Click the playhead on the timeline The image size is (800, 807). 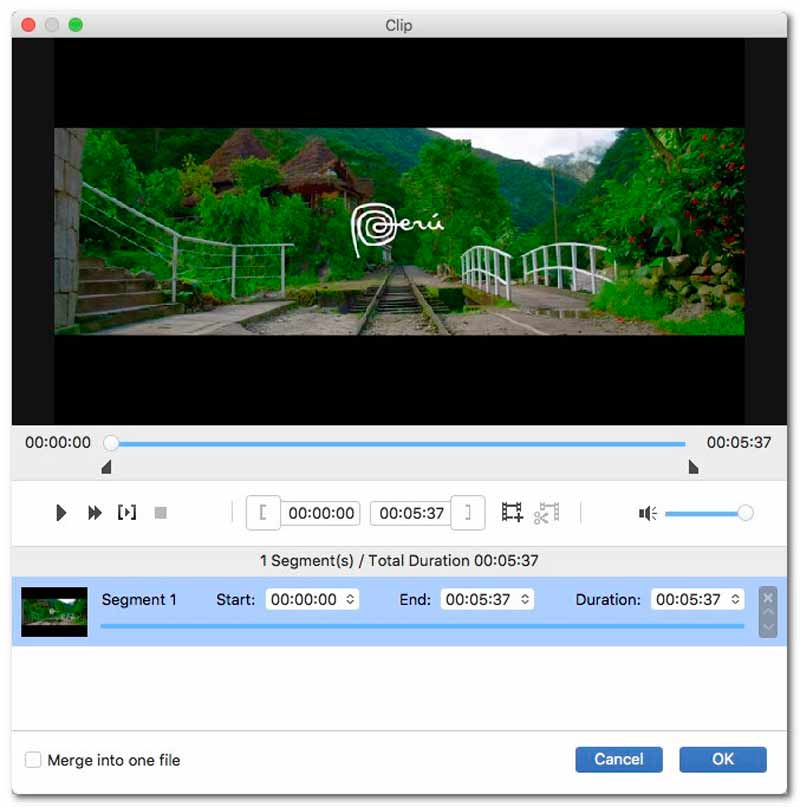pyautogui.click(x=111, y=443)
